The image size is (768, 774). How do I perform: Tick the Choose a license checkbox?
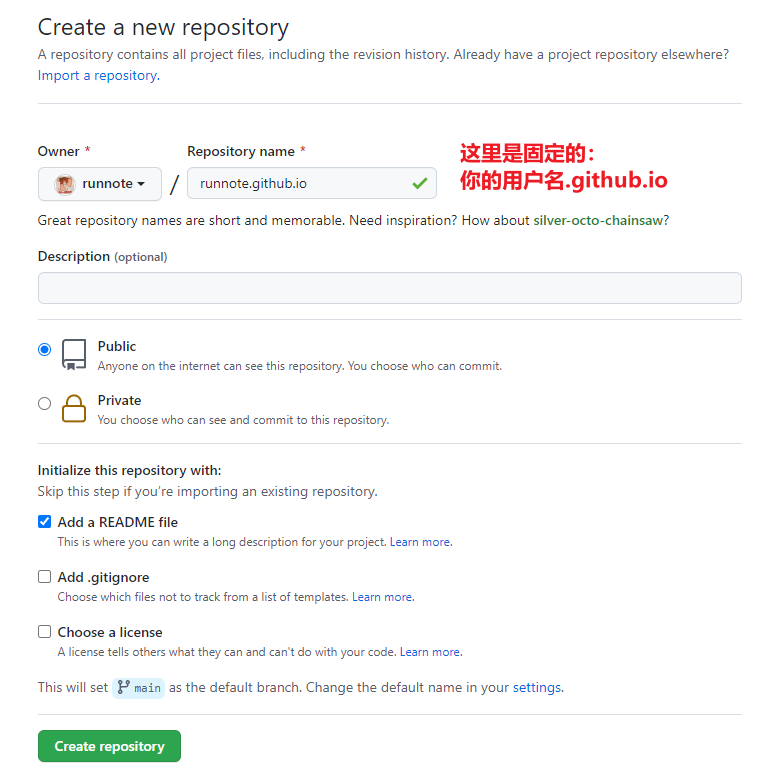point(44,632)
